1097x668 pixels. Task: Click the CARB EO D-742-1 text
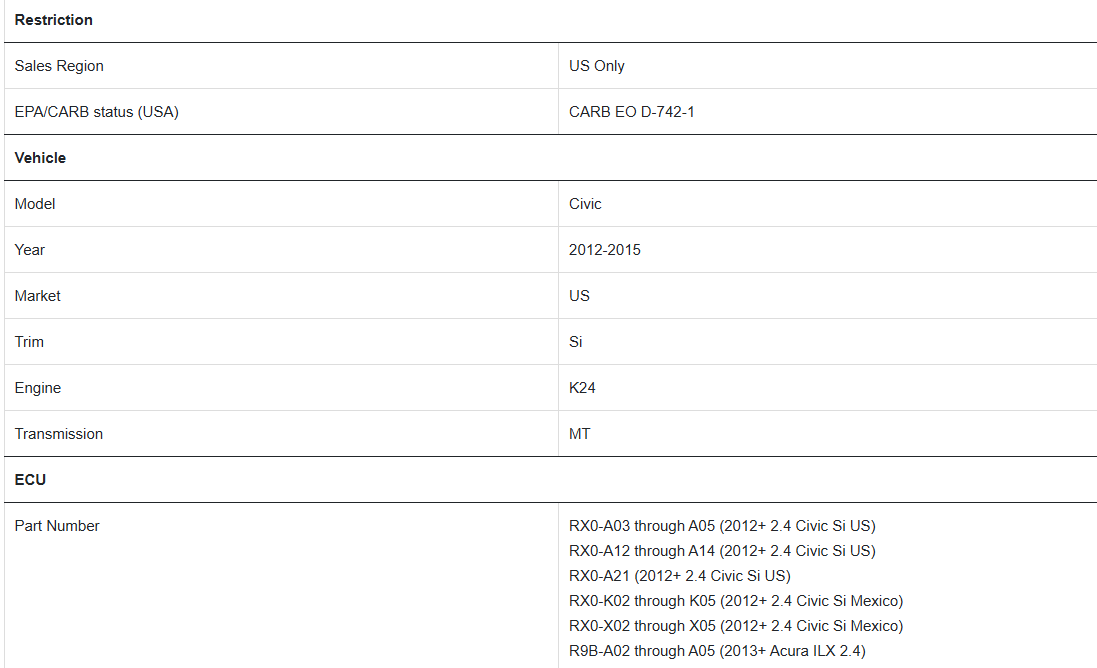click(632, 112)
